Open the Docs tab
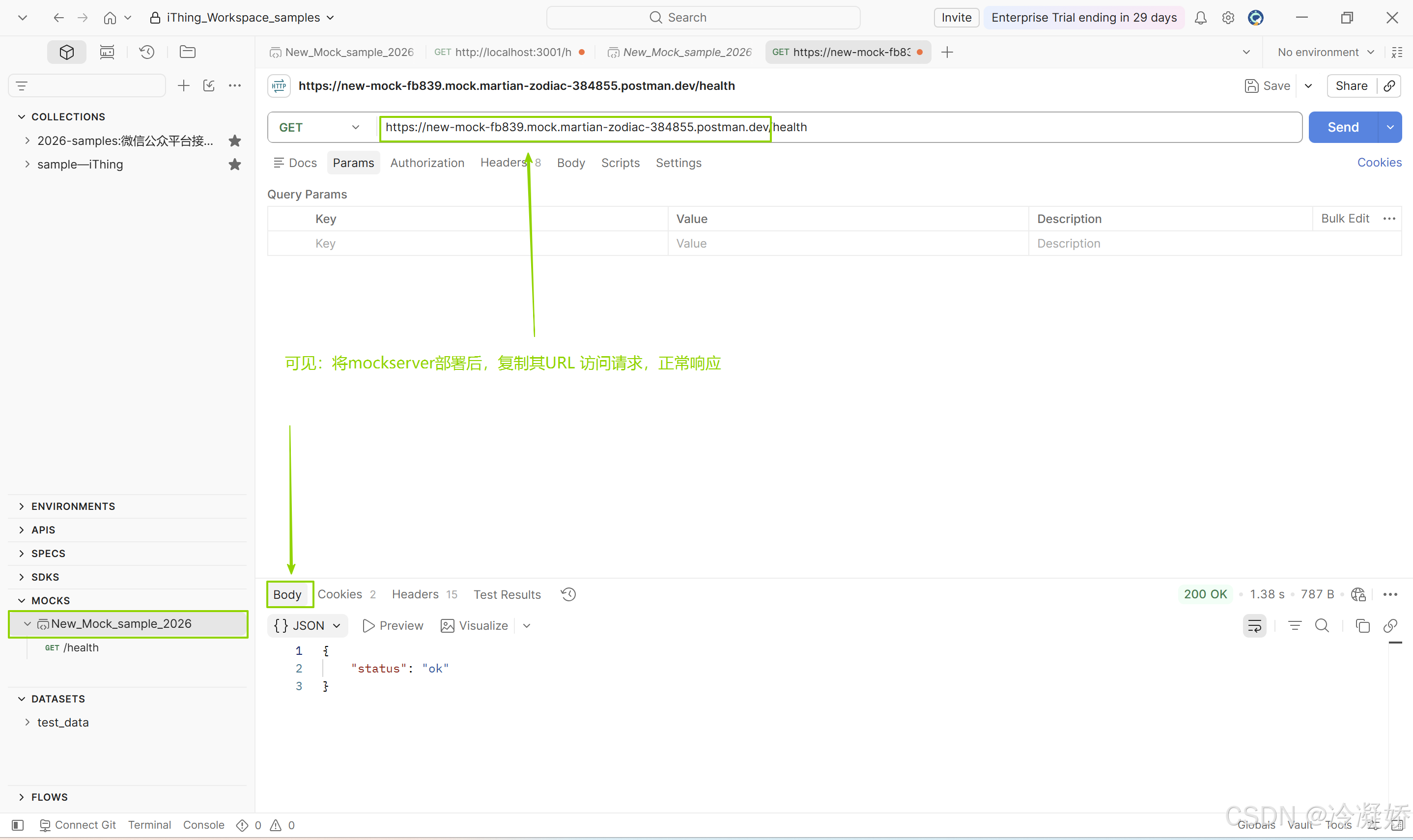This screenshot has width=1413, height=840. (x=295, y=163)
